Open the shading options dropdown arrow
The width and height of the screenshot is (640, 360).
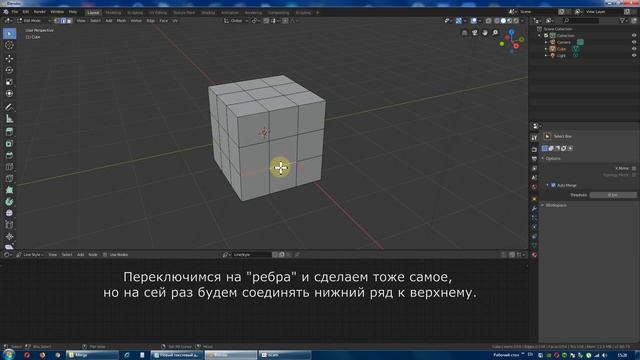522,20
